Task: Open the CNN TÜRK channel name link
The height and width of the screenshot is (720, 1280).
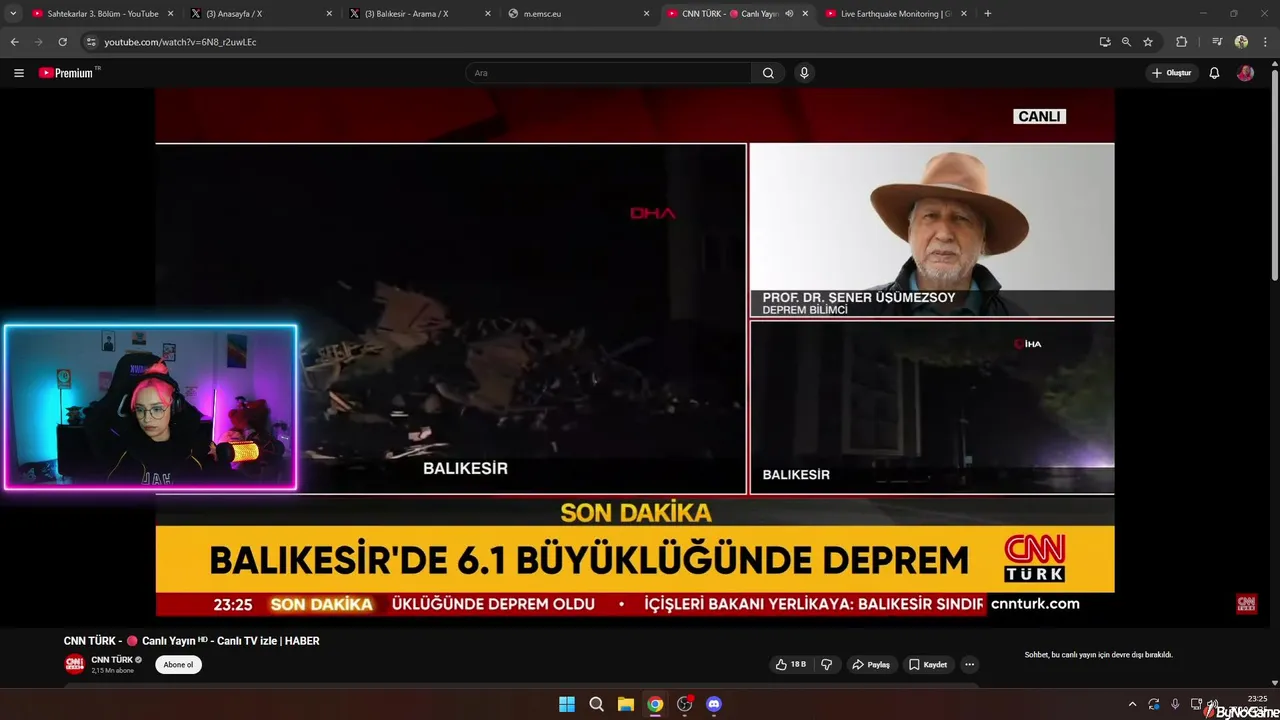Action: (x=112, y=660)
